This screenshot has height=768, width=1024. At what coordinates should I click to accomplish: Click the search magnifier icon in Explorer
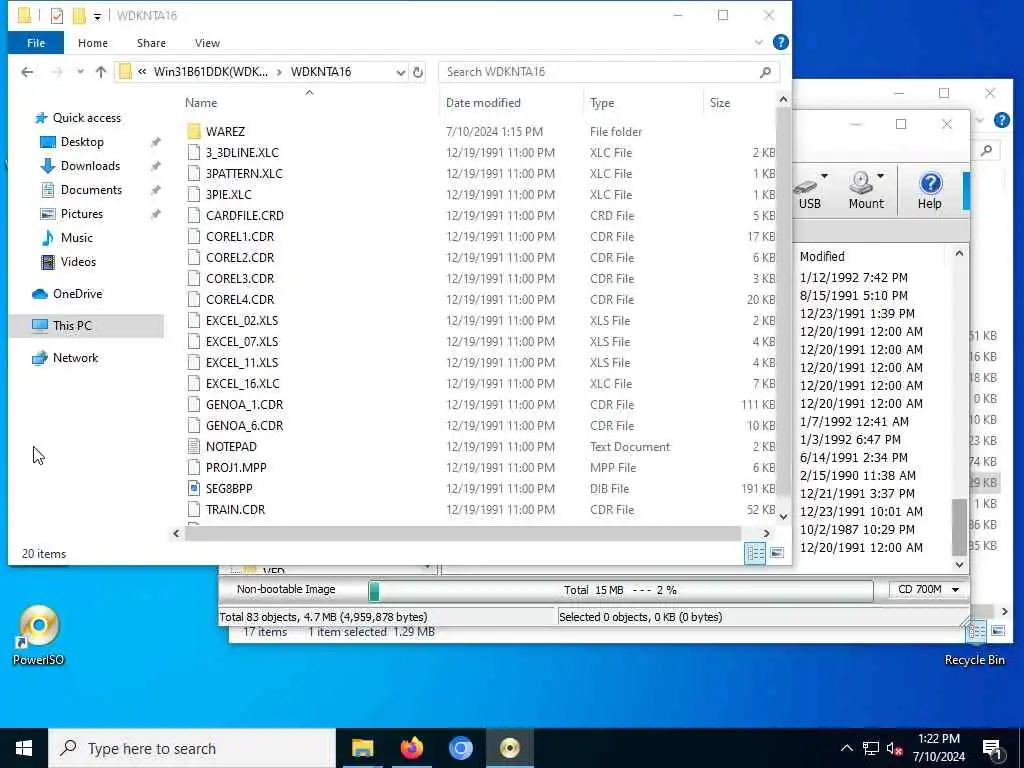click(x=765, y=72)
